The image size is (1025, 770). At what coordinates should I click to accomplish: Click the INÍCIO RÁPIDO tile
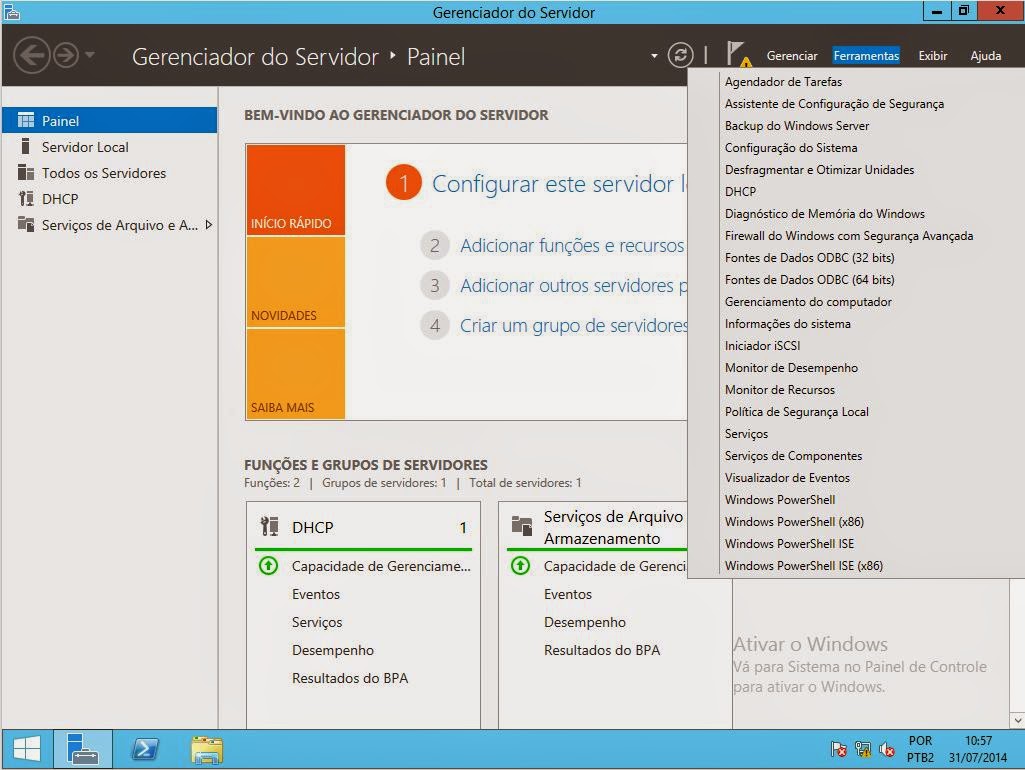tap(295, 190)
